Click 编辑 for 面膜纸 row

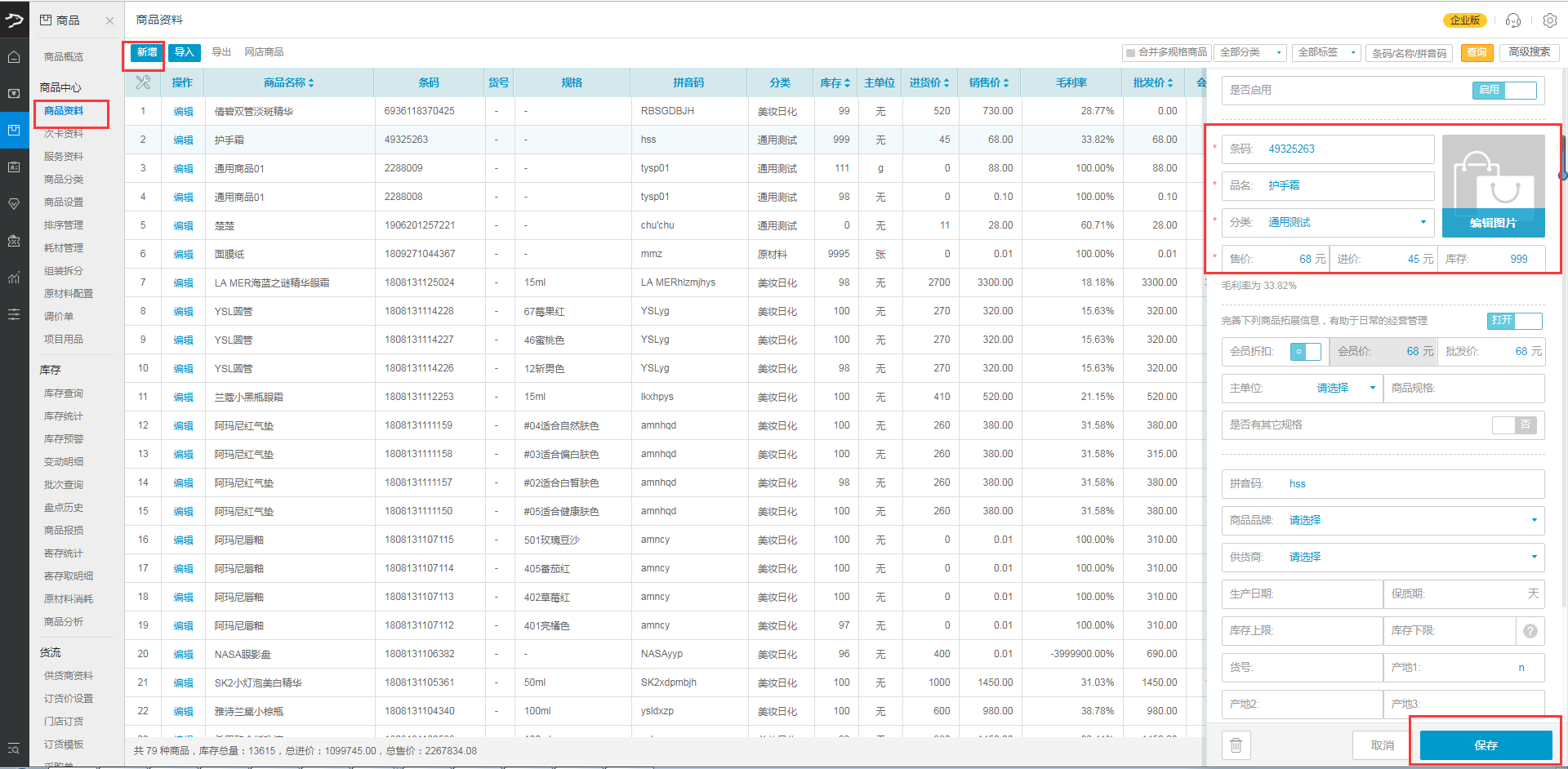point(184,254)
